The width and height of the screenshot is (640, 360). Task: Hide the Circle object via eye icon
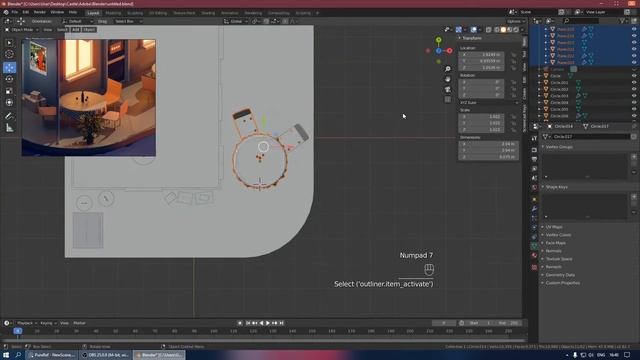tap(634, 76)
